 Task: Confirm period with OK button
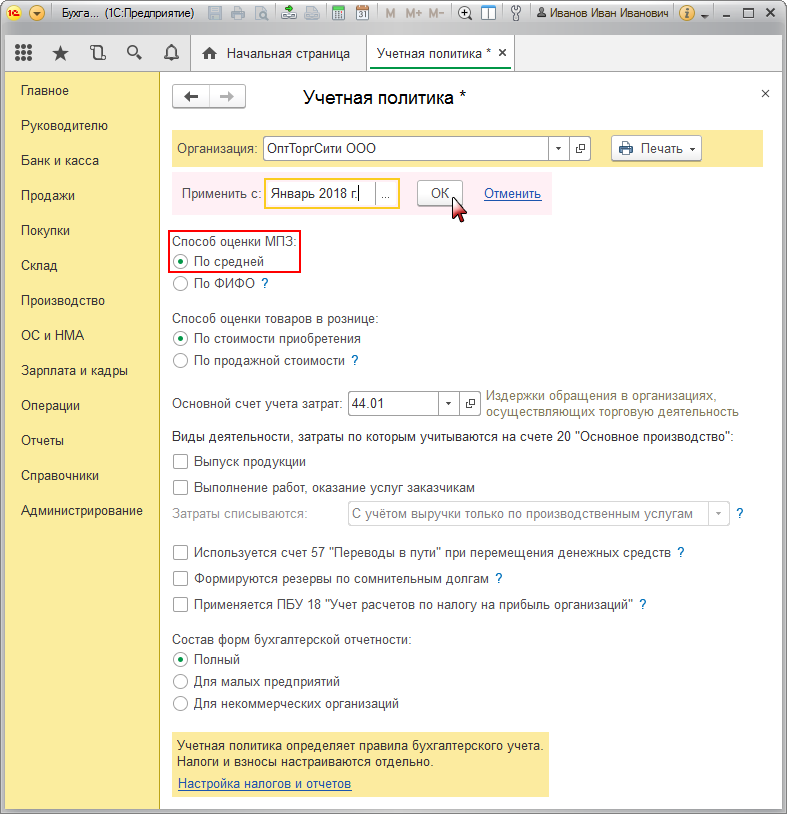(440, 193)
